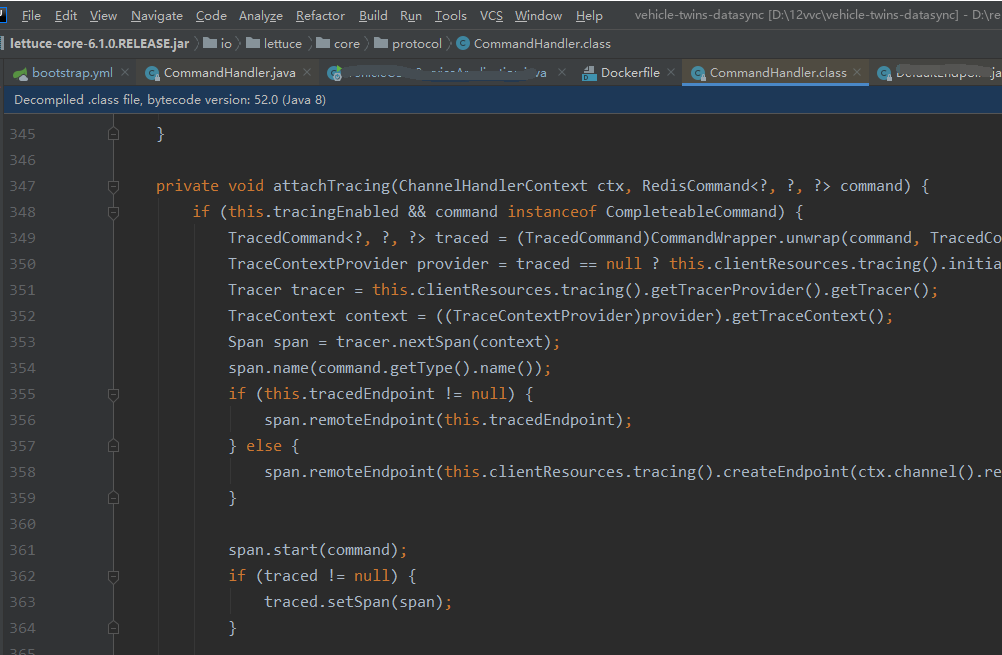Screen dimensions: 1002x655
Task: Click line number 353 in the gutter
Action: [22, 342]
